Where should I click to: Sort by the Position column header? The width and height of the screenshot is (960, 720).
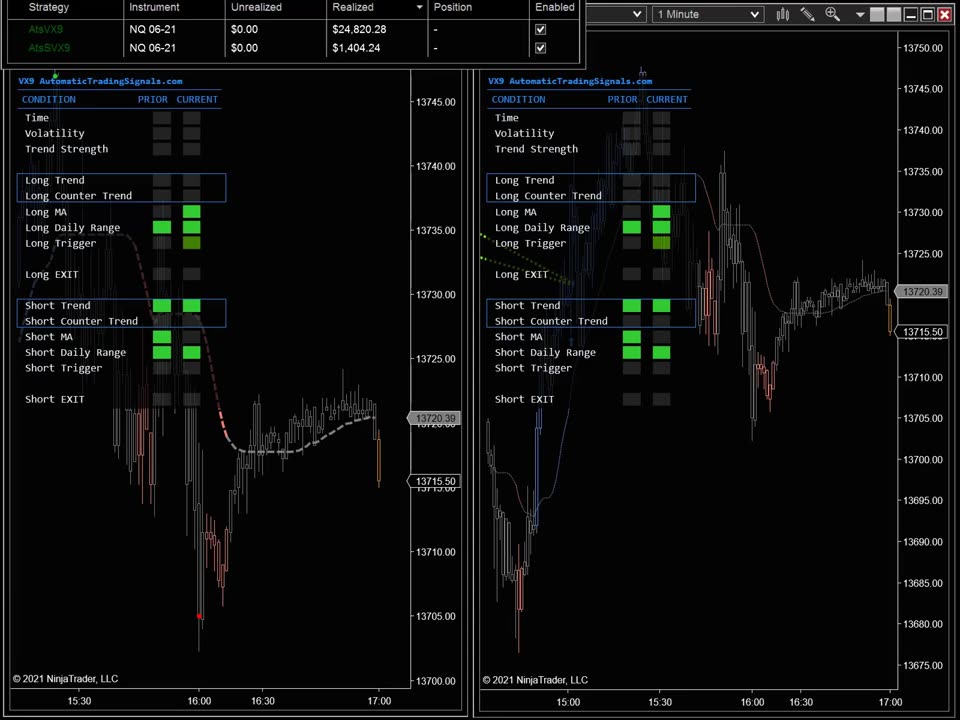click(x=453, y=7)
